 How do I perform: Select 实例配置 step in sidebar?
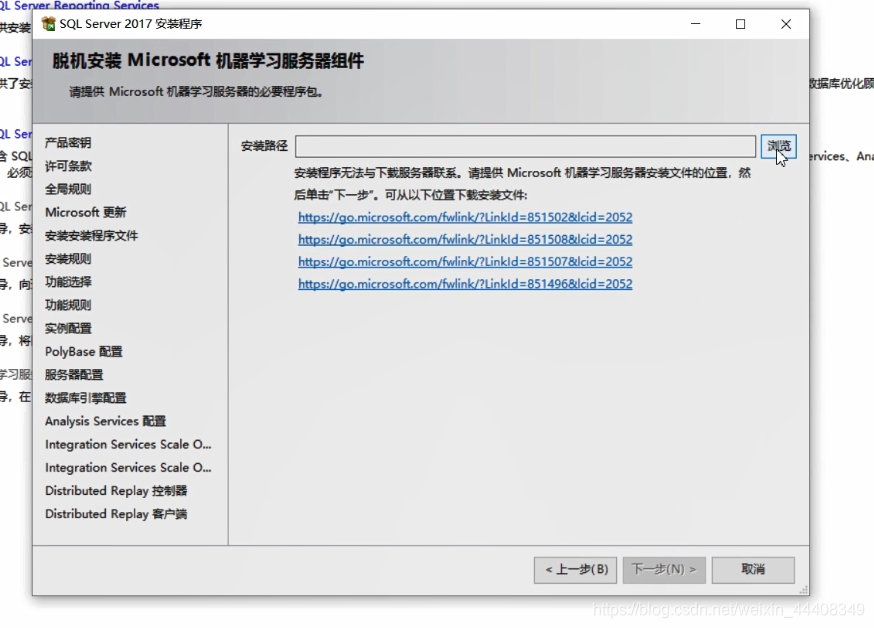[x=68, y=328]
